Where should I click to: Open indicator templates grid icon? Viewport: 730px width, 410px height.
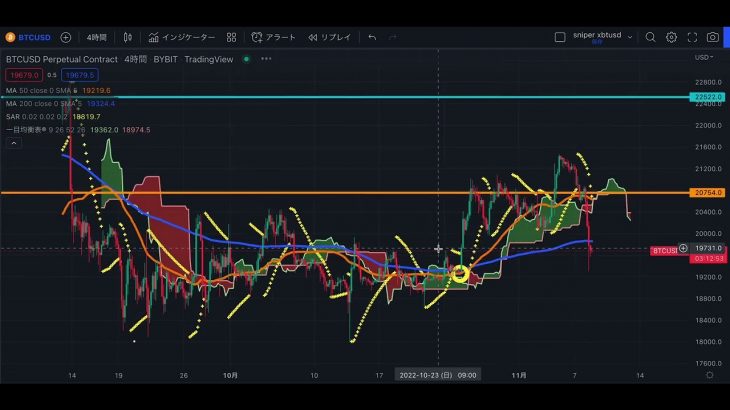tap(231, 37)
